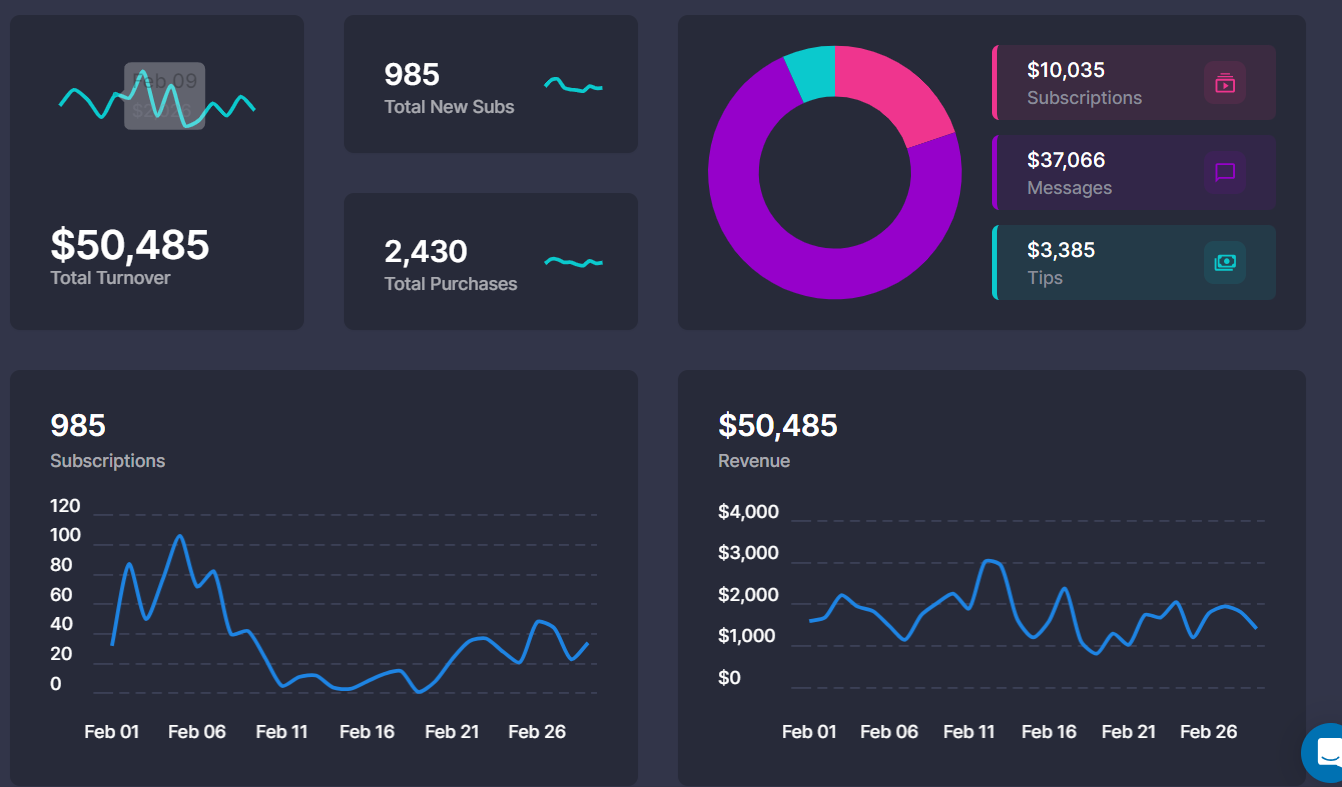Click Feb 16 on the Subscriptions chart axis
This screenshot has height=787, width=1342.
pos(367,732)
